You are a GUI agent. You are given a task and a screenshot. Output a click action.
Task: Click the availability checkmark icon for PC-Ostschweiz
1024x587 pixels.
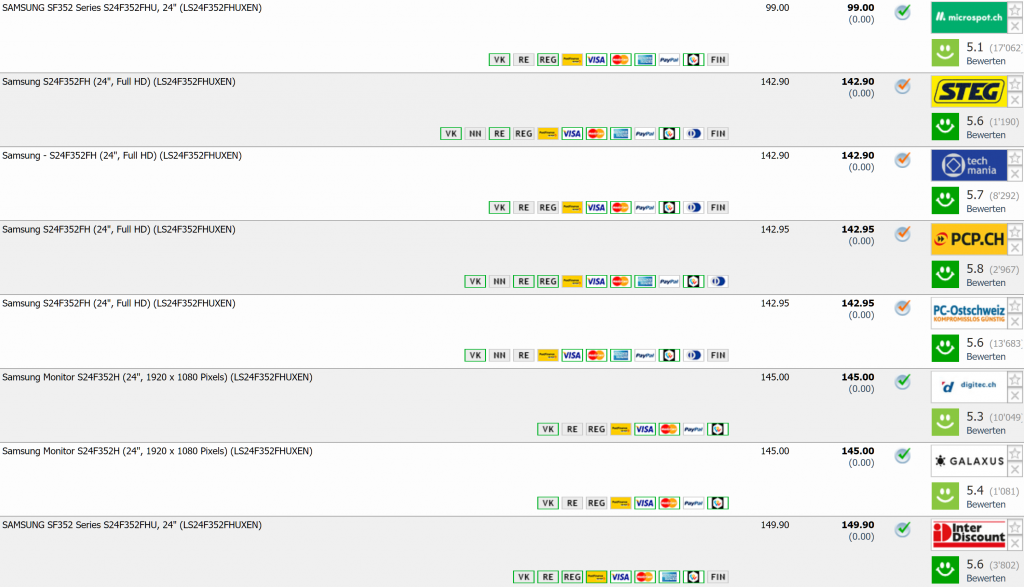[x=902, y=308]
